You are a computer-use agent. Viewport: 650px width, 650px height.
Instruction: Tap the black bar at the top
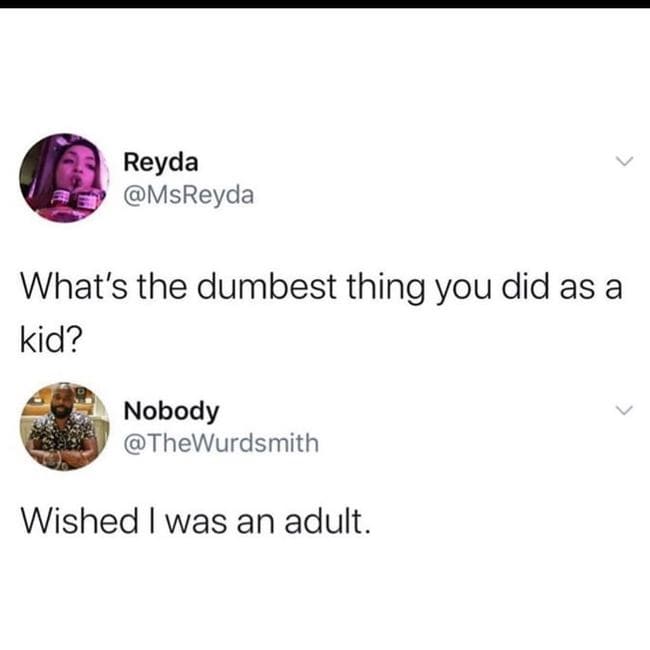point(325,4)
